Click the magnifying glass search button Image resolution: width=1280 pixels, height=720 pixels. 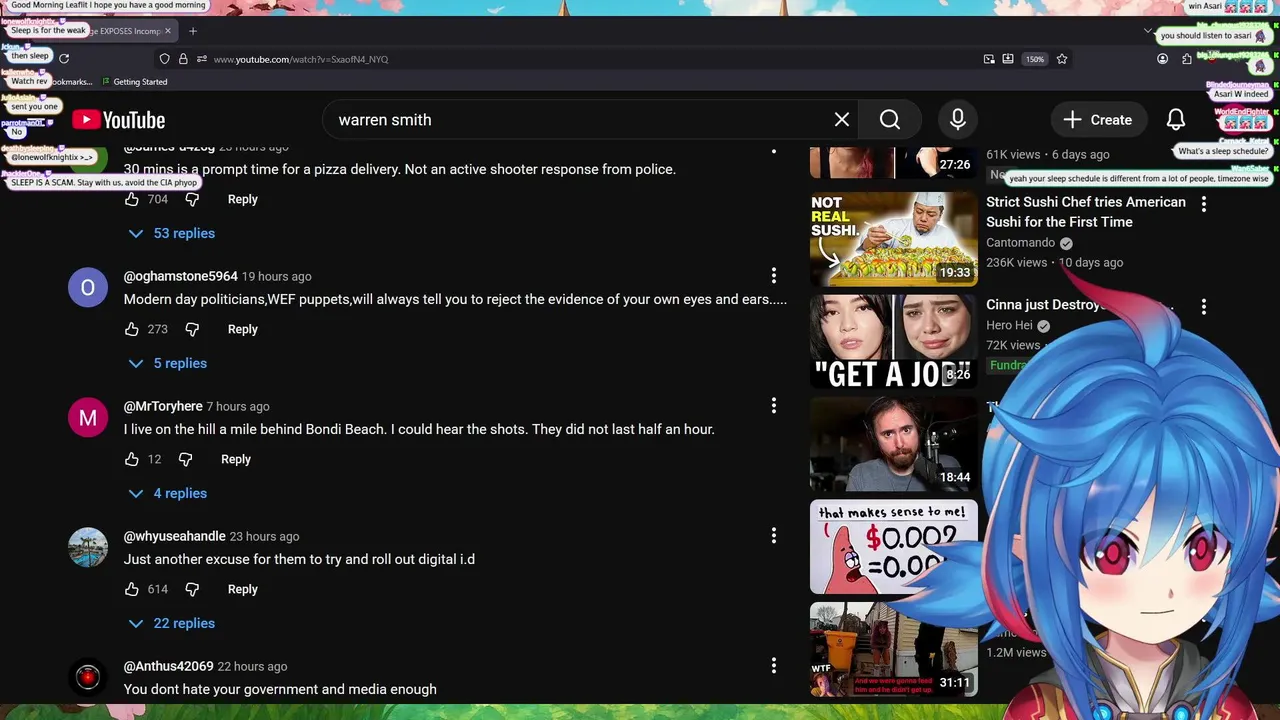pos(890,120)
